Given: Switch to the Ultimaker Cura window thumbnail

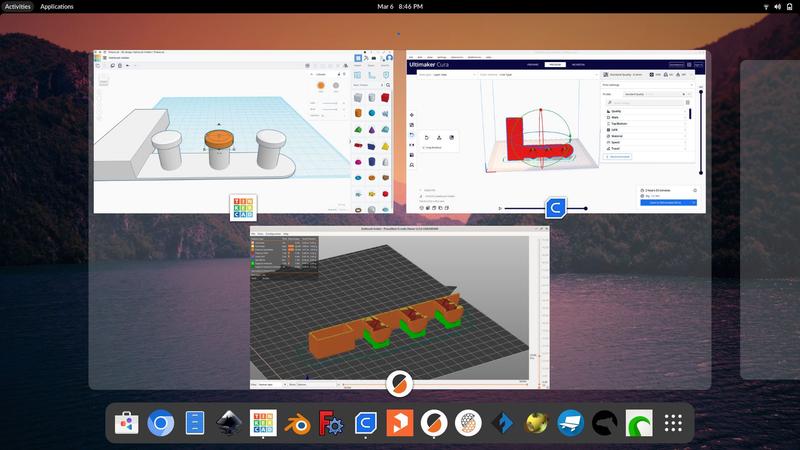Looking at the screenshot, I should click(x=556, y=132).
